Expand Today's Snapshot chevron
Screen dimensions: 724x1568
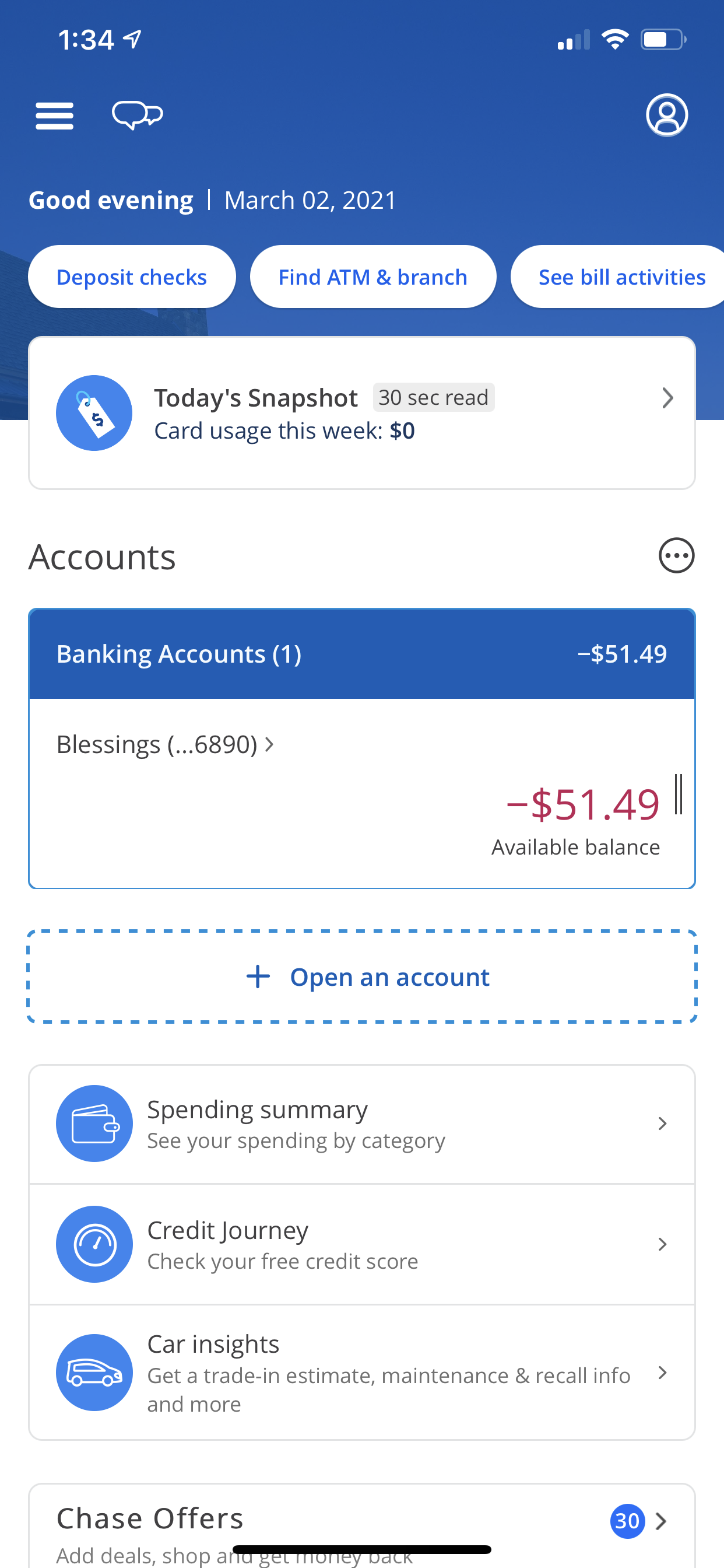(x=667, y=398)
